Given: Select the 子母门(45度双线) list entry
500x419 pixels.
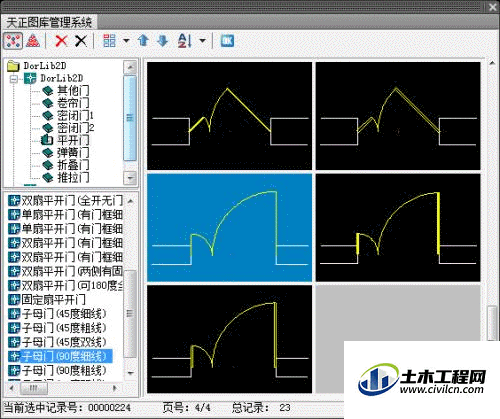Looking at the screenshot, I should click(57, 342).
